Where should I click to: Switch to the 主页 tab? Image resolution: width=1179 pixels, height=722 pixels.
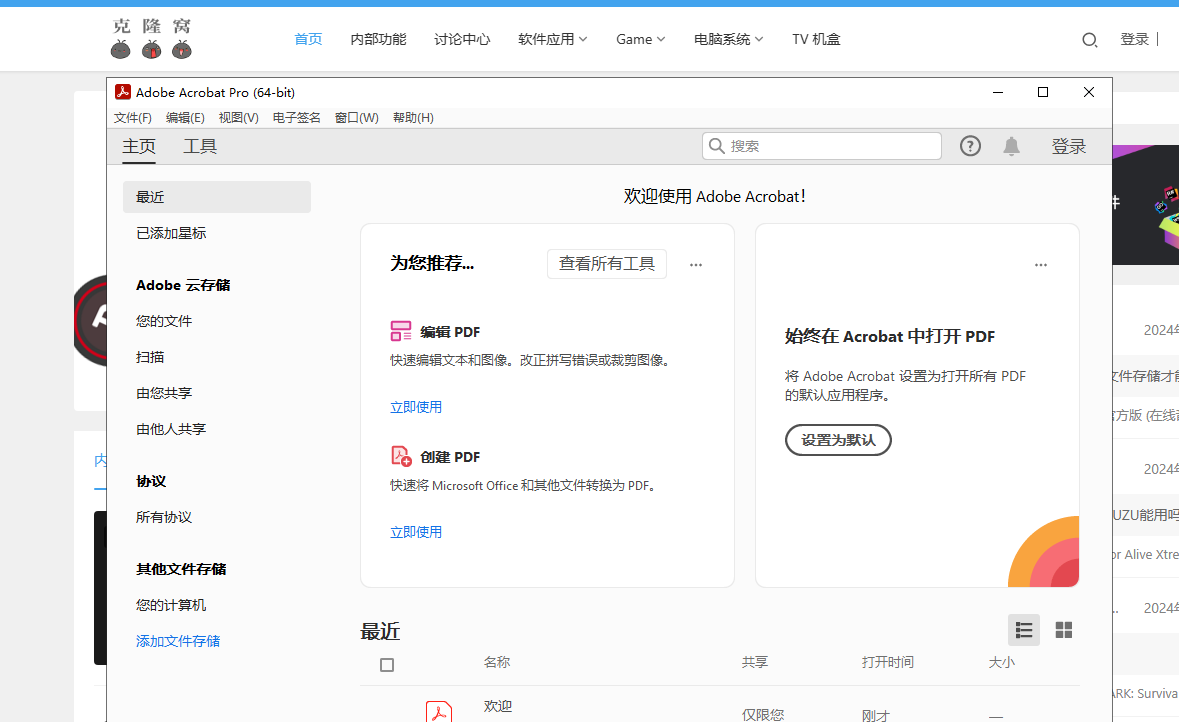coord(139,147)
